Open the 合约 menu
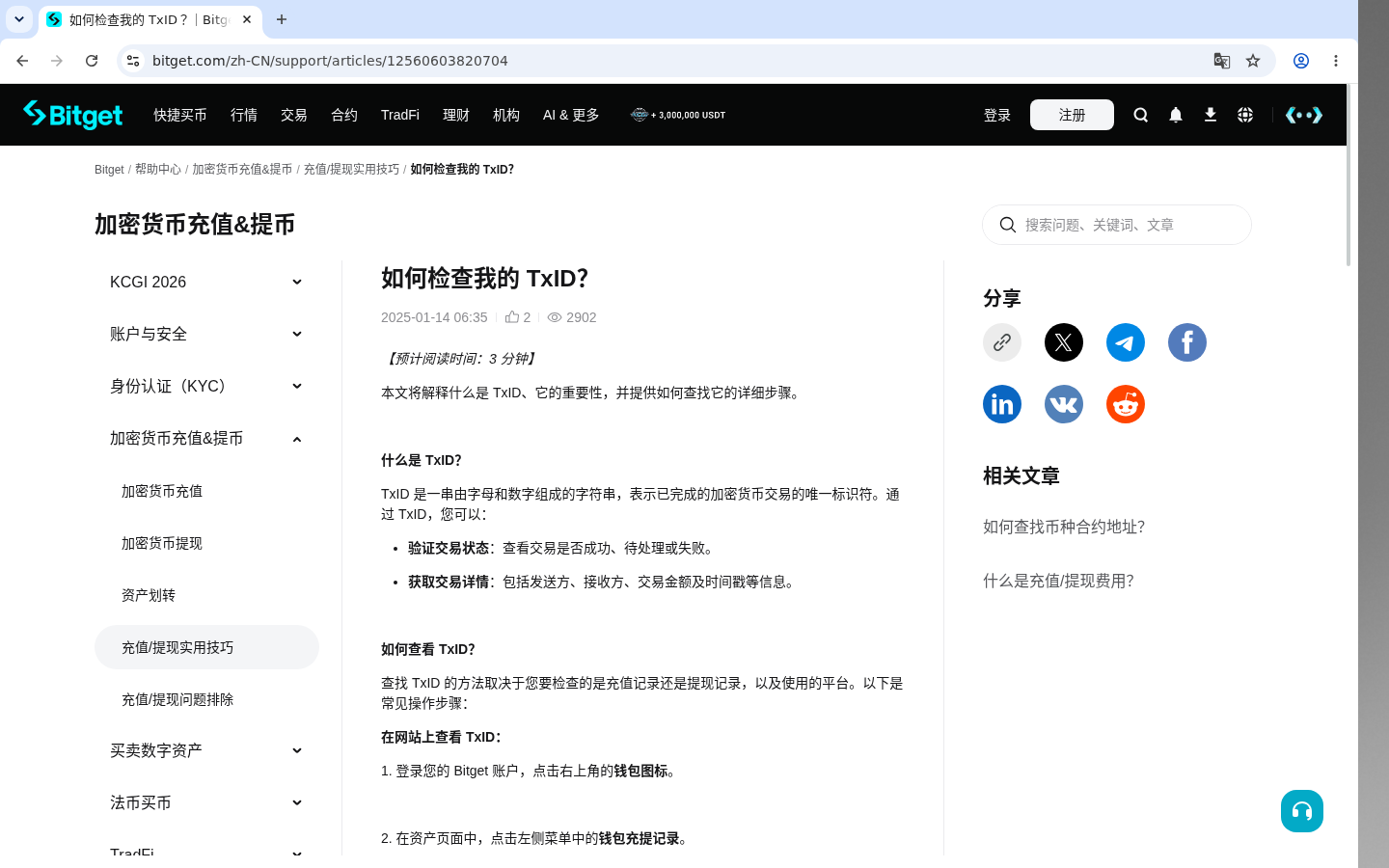 tap(344, 115)
